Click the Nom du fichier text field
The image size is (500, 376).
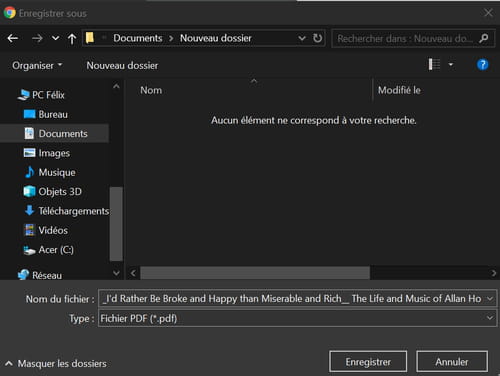coord(292,299)
